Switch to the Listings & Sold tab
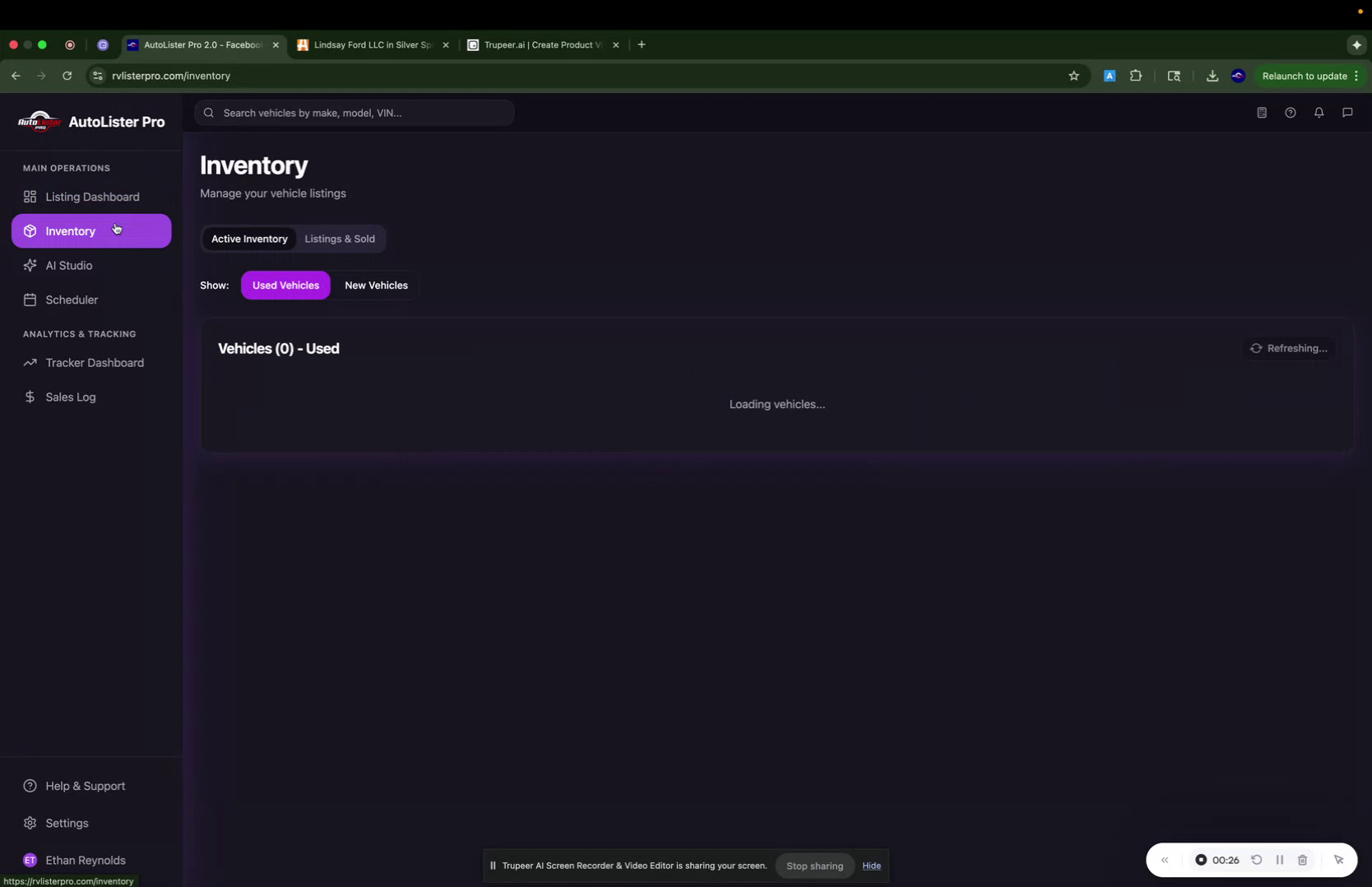1372x887 pixels. [x=340, y=239]
